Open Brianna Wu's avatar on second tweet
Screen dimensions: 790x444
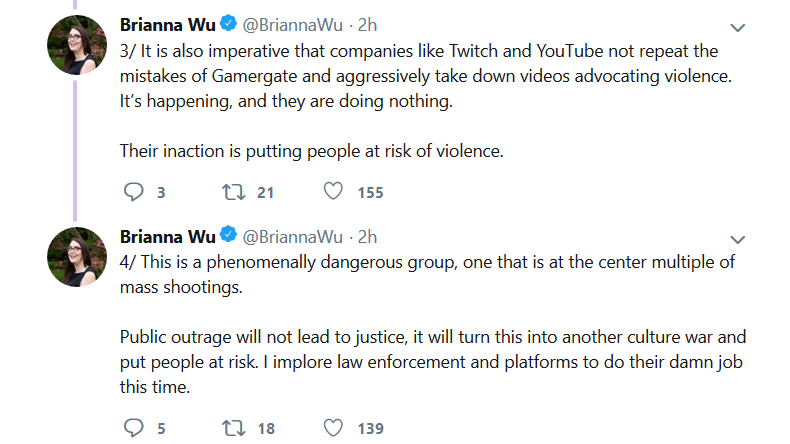click(77, 257)
